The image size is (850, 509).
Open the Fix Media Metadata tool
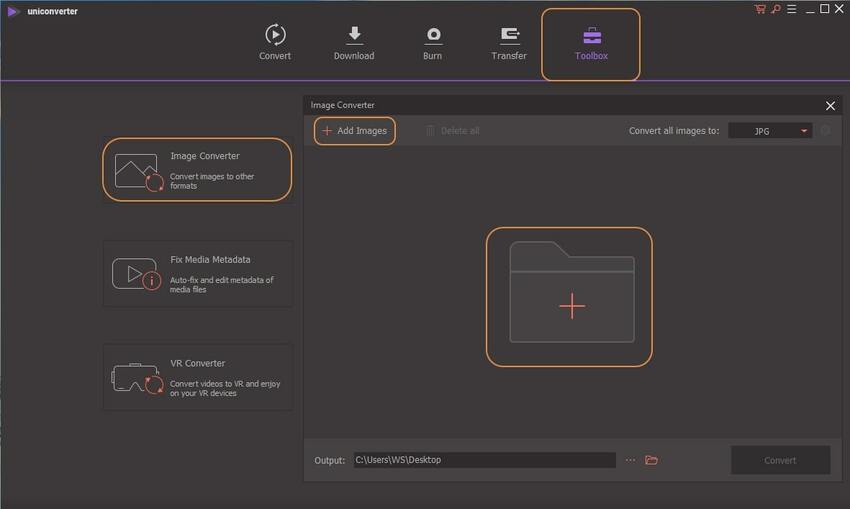[x=197, y=273]
